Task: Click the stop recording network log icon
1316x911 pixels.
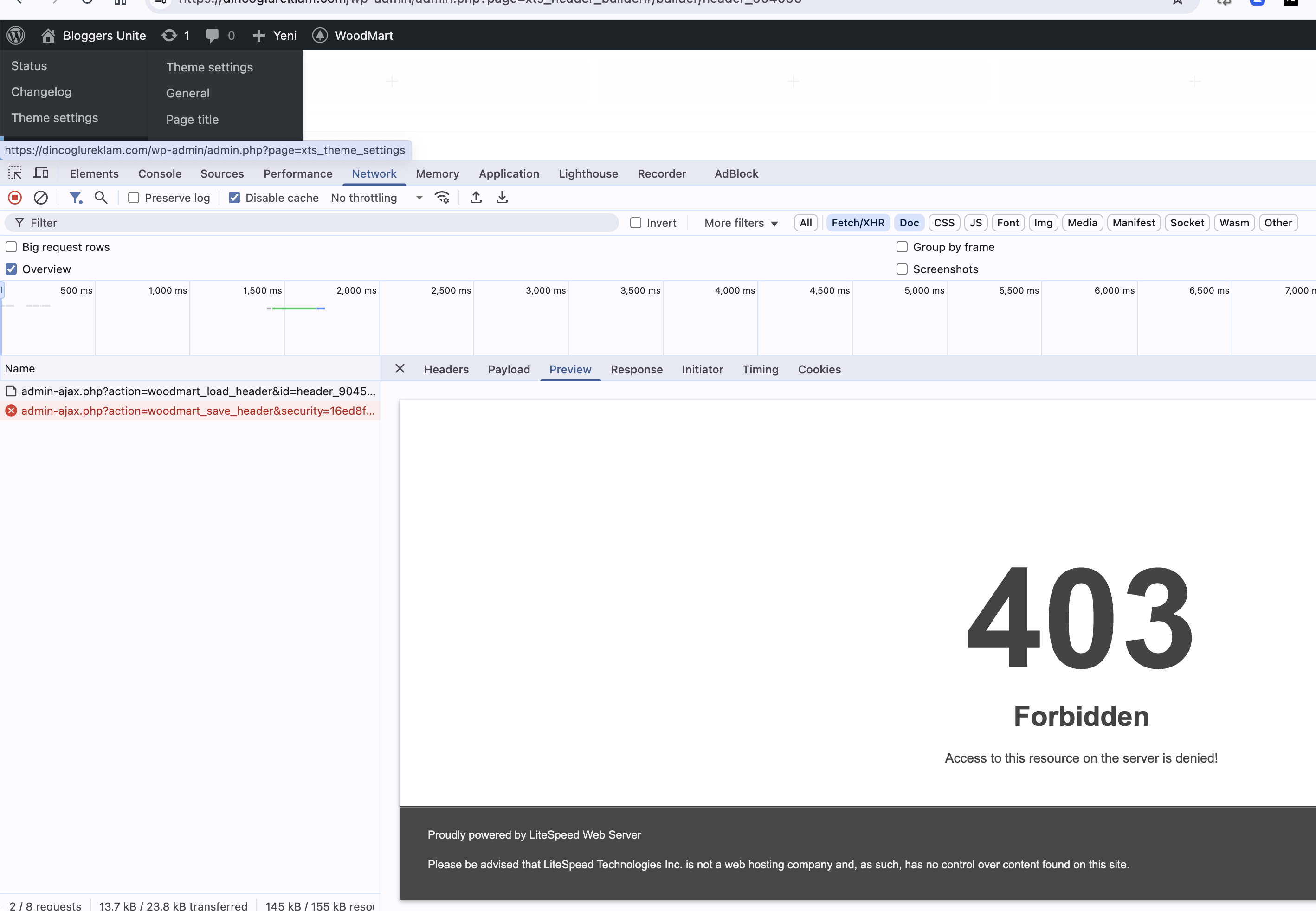Action: (15, 198)
